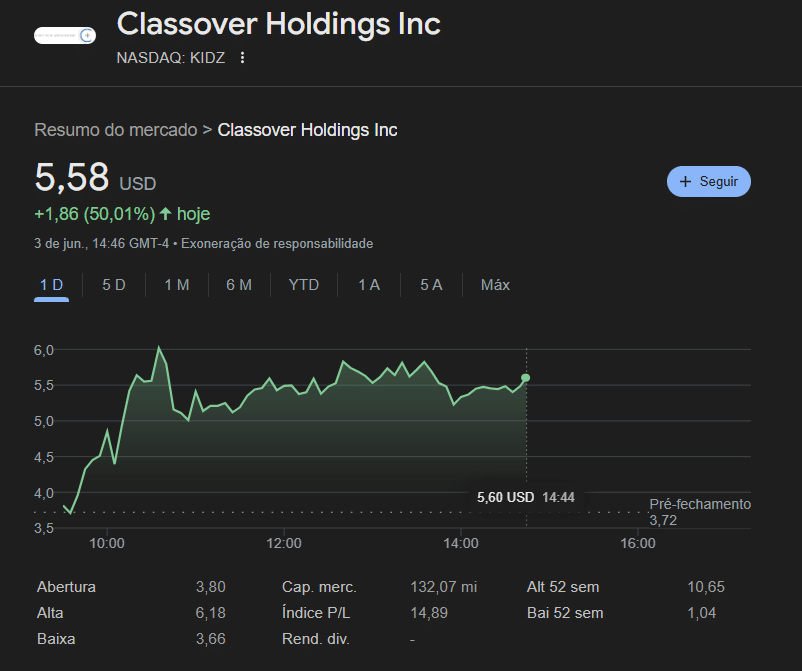
Task: Open Exoneração de responsabilidade disclaimer link
Action: click(x=277, y=243)
